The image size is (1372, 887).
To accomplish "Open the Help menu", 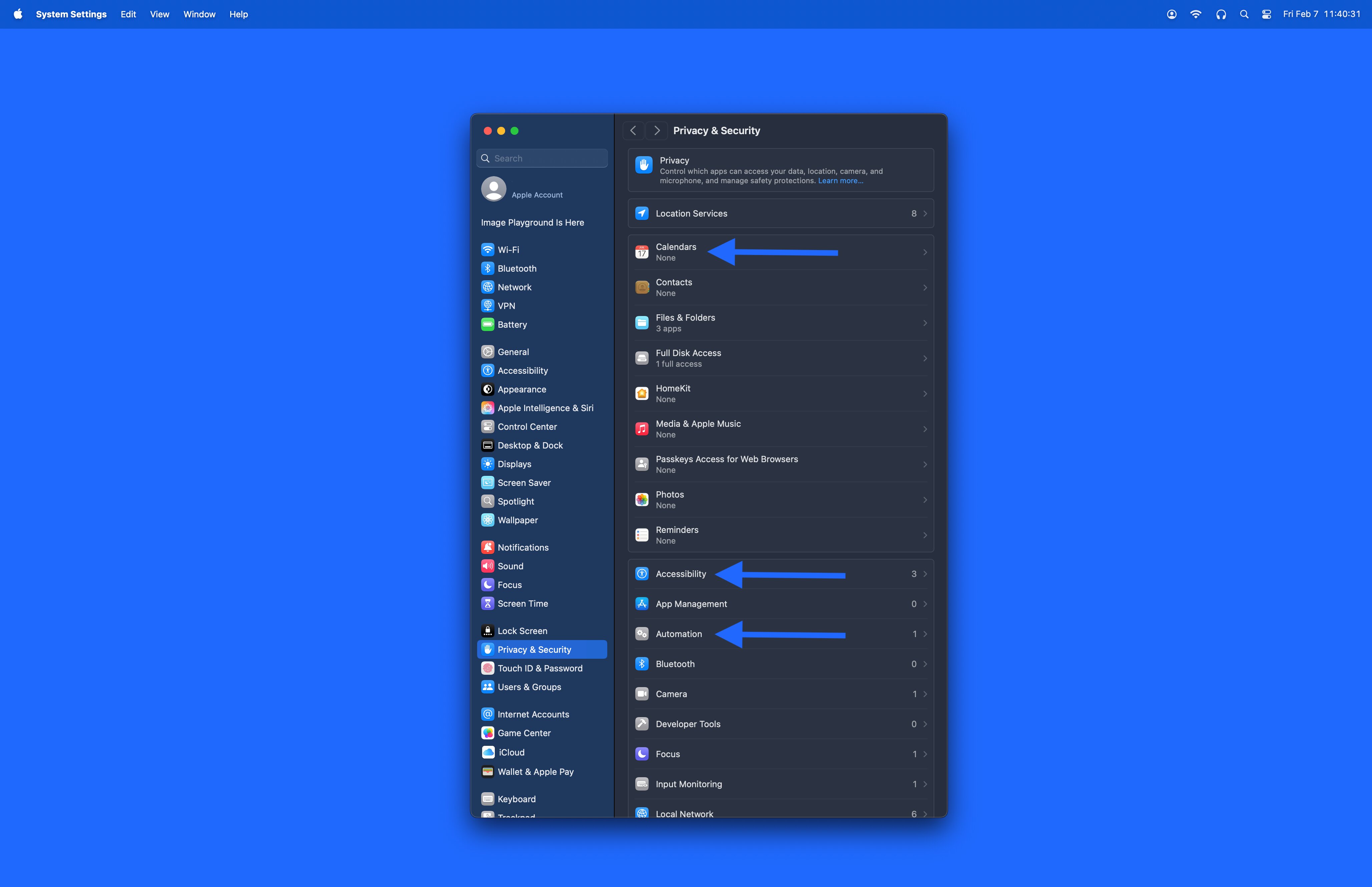I will 238,14.
